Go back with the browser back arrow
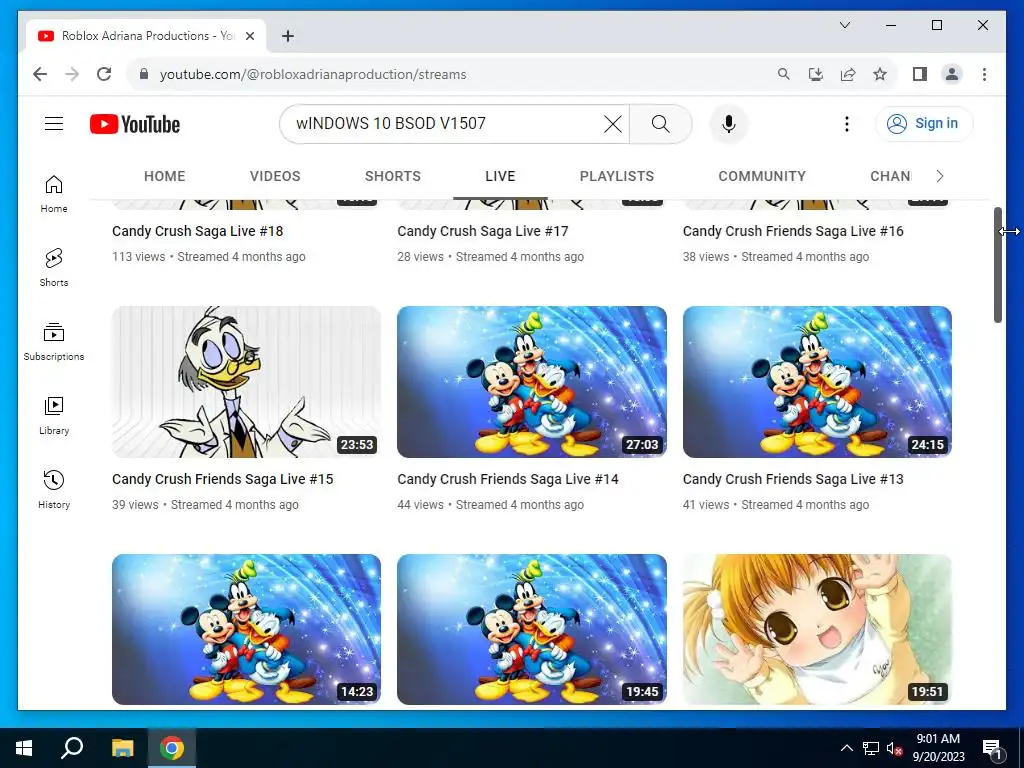 coord(40,74)
